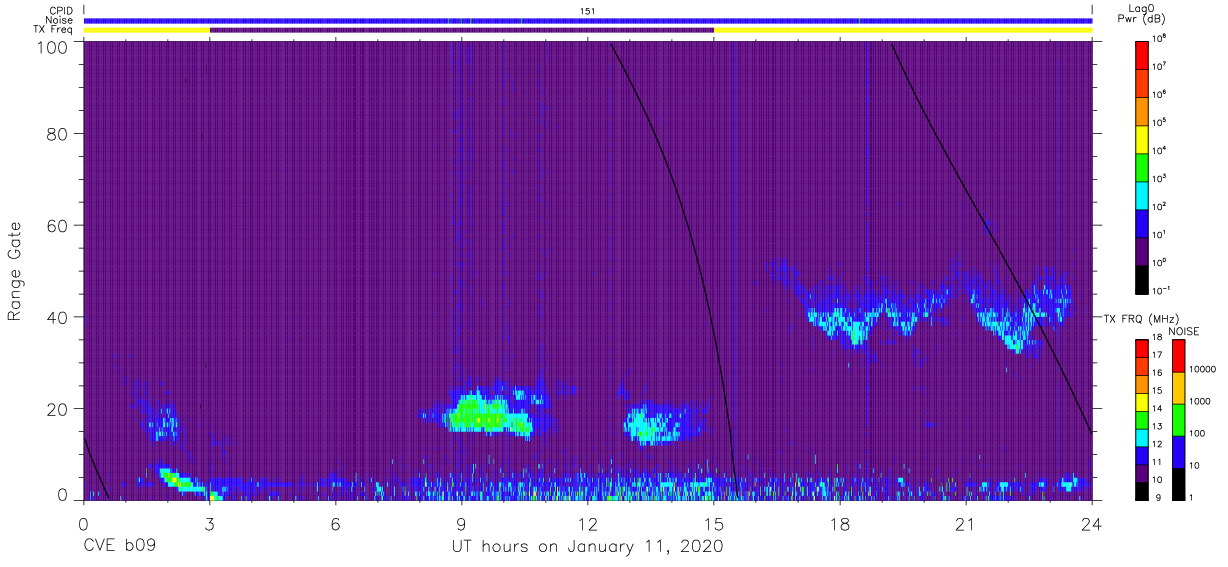The height and width of the screenshot is (567, 1228).
Task: Pick the red top segment of TX FRQ colorbar
Action: coord(1141,349)
